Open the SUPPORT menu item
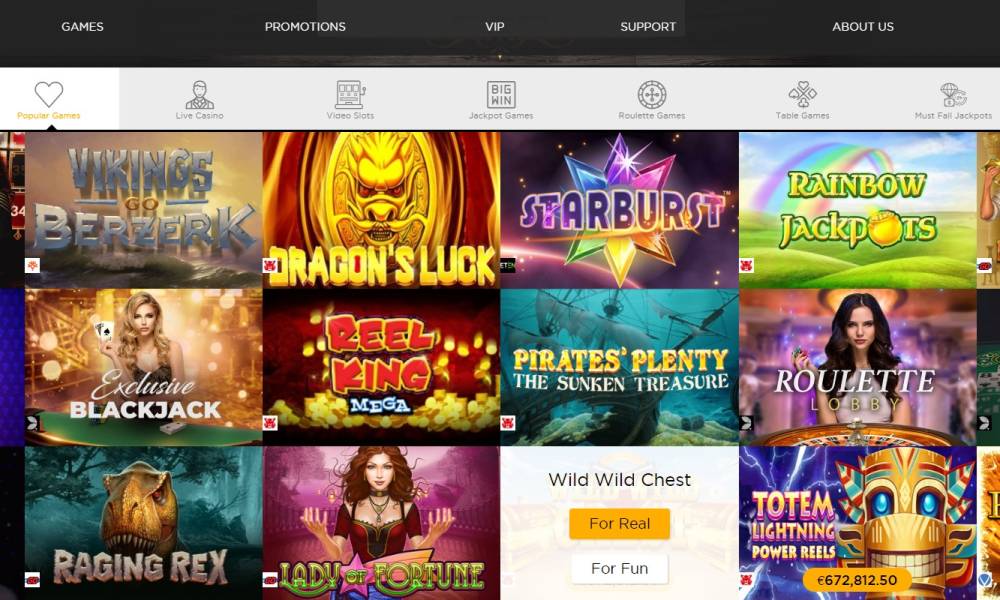Image resolution: width=1000 pixels, height=600 pixels. 648,27
